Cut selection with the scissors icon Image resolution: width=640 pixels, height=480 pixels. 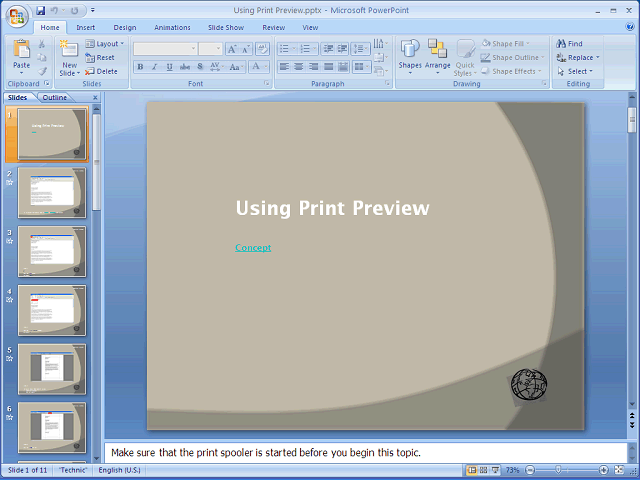[x=42, y=44]
